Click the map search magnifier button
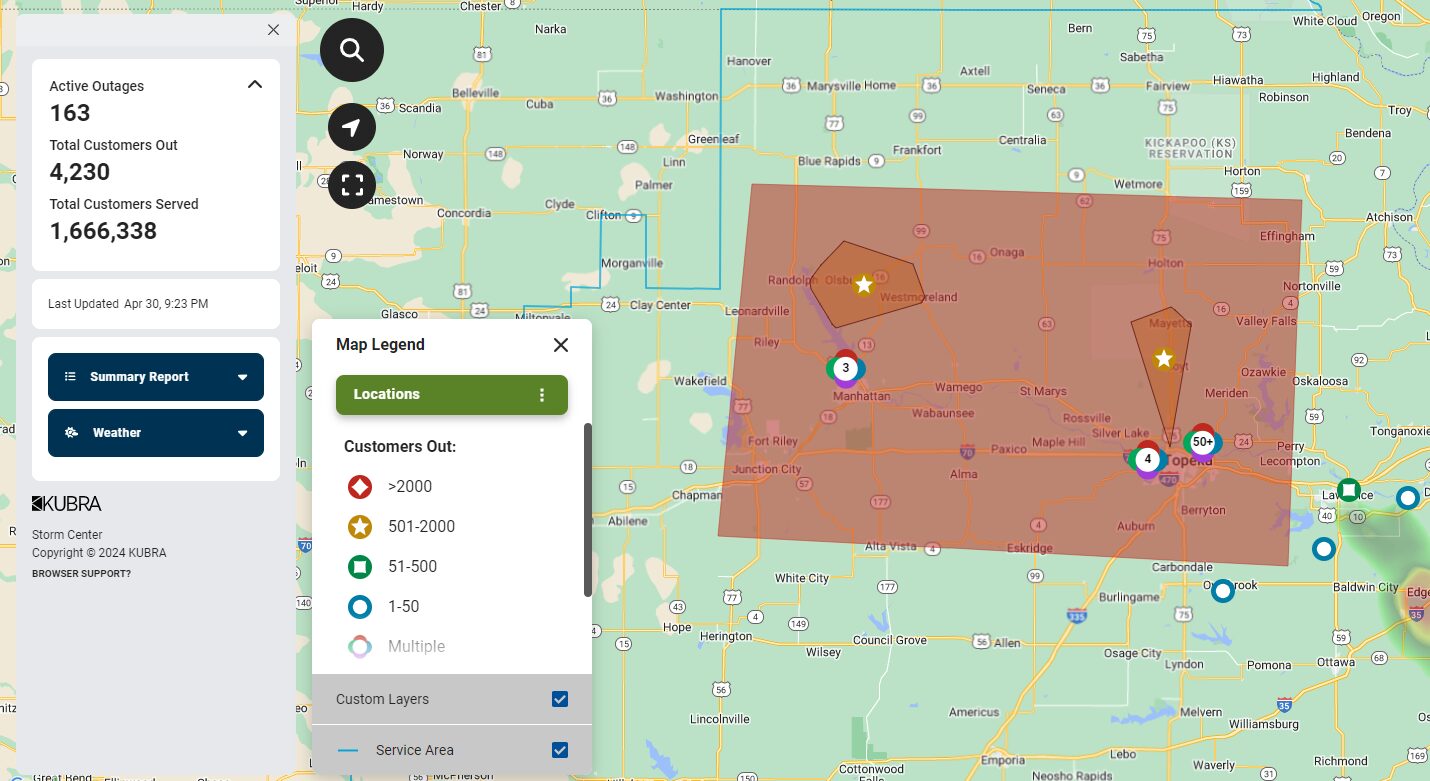1430x781 pixels. [x=352, y=50]
